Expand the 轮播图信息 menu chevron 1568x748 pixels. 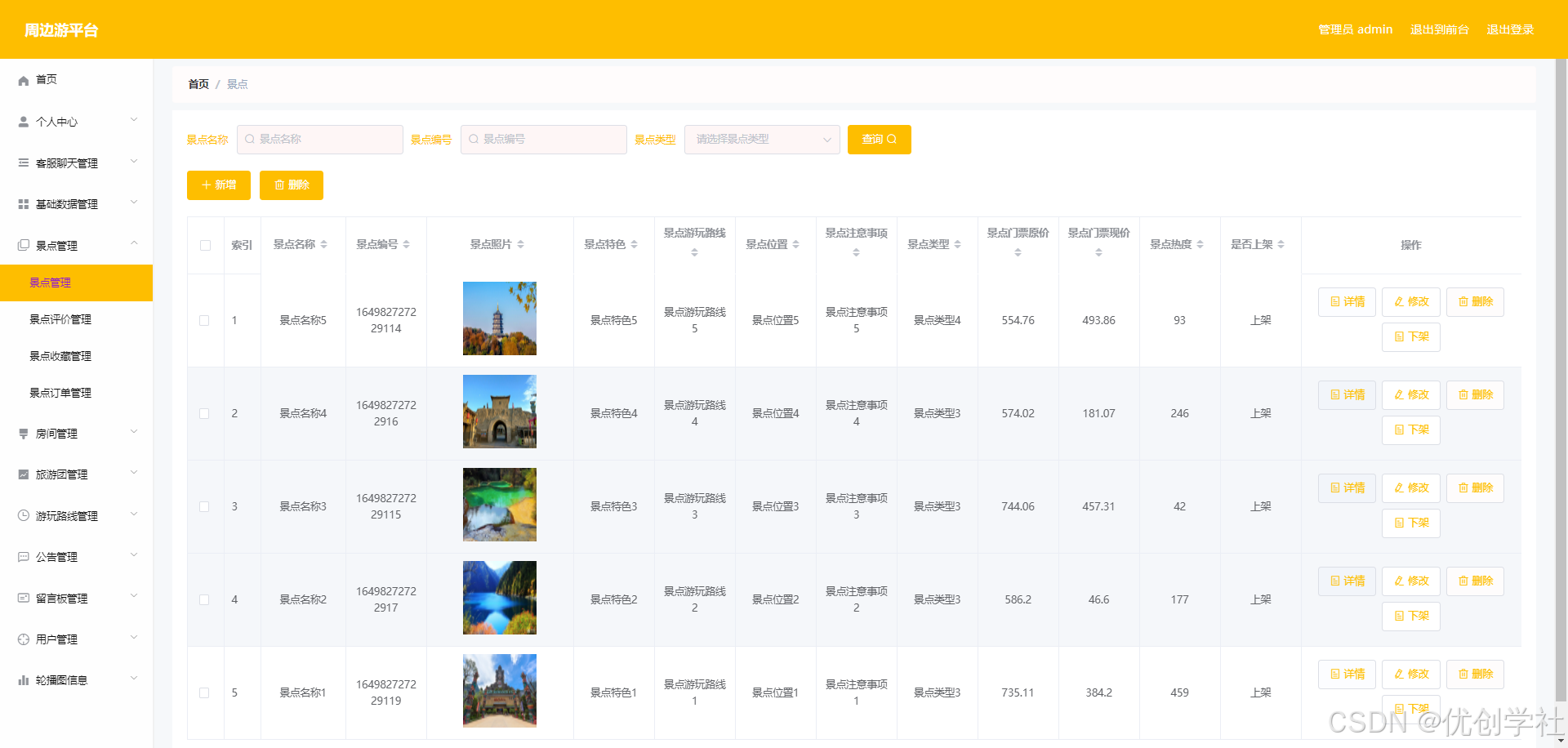click(x=134, y=679)
